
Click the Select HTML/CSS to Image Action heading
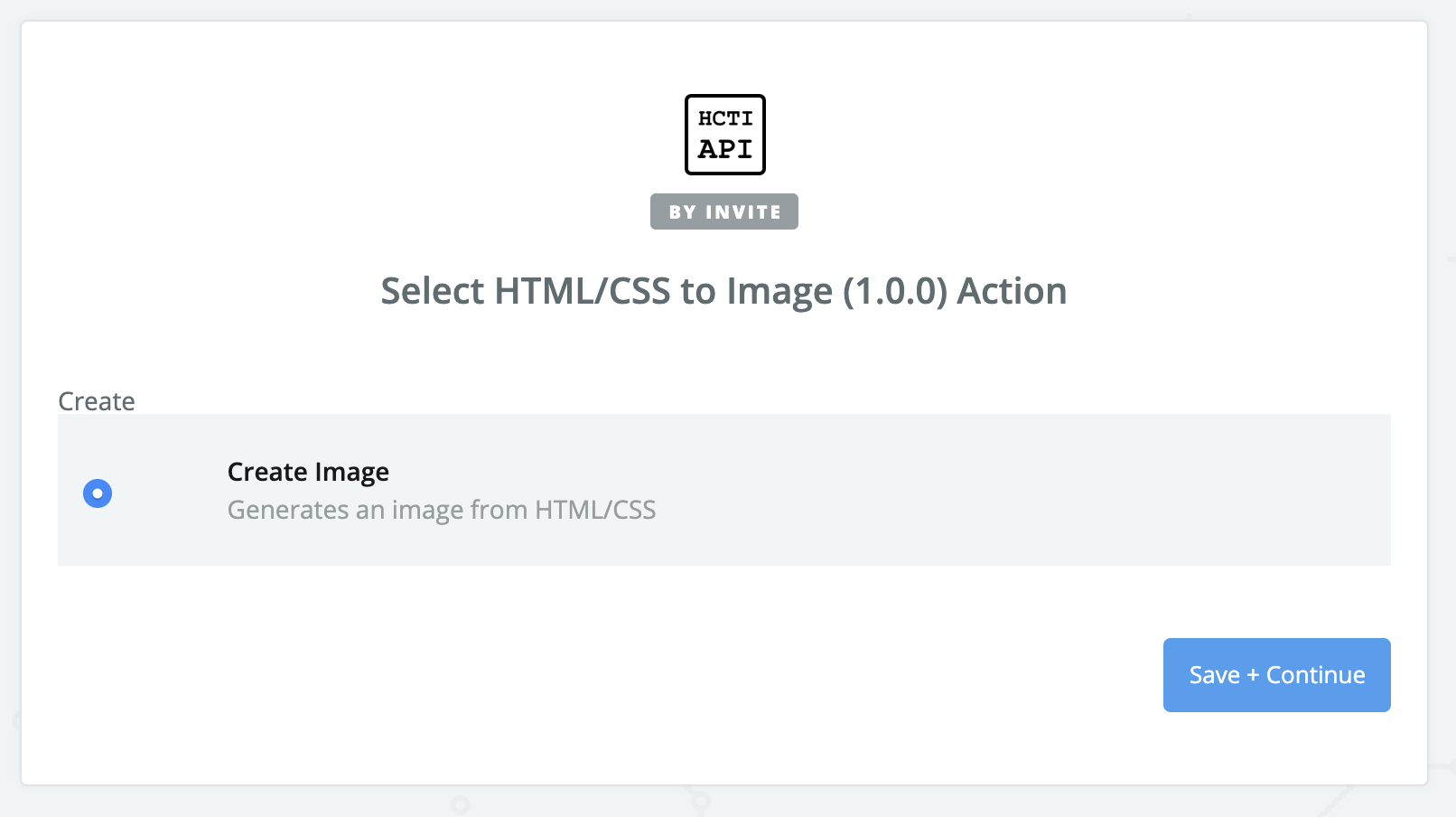(x=723, y=291)
